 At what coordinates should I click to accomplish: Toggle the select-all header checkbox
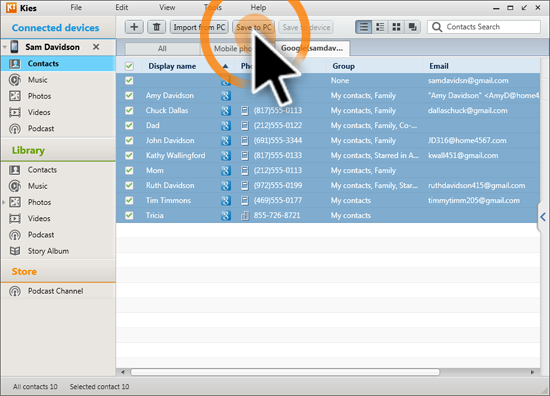coord(129,66)
